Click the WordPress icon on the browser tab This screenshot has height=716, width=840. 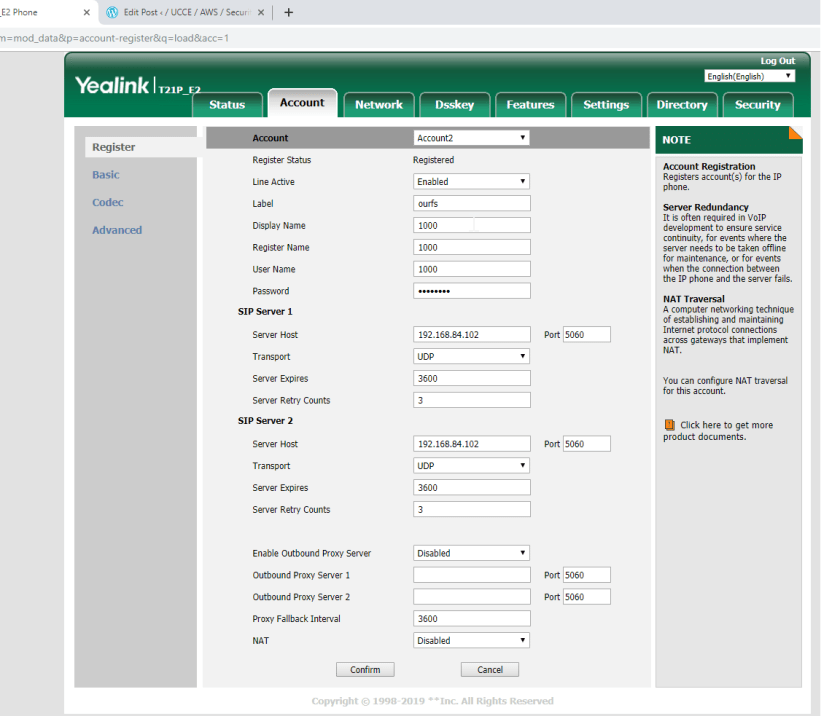(110, 14)
